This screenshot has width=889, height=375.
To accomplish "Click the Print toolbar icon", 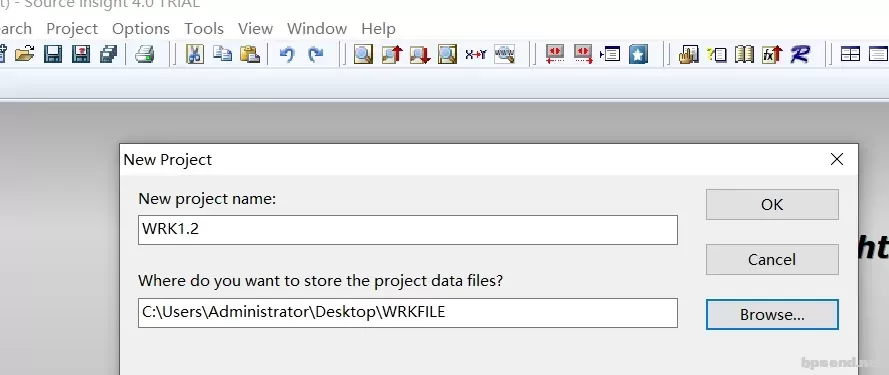I will pyautogui.click(x=145, y=54).
